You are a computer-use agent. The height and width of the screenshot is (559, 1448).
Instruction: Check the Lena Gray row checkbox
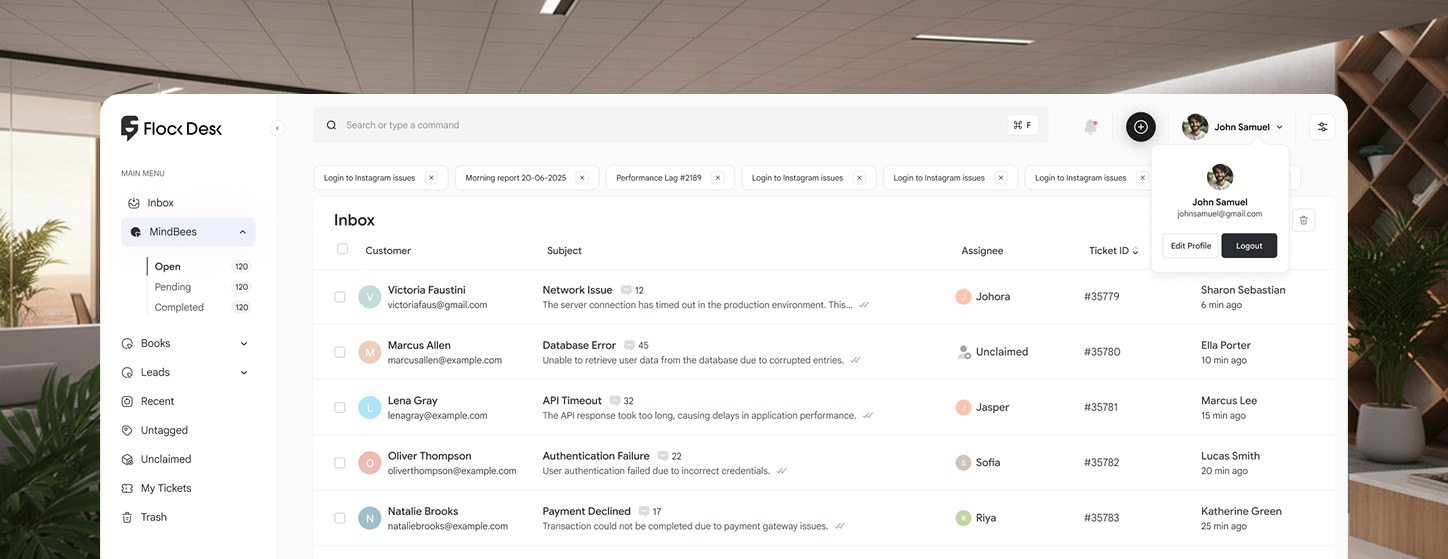(340, 407)
